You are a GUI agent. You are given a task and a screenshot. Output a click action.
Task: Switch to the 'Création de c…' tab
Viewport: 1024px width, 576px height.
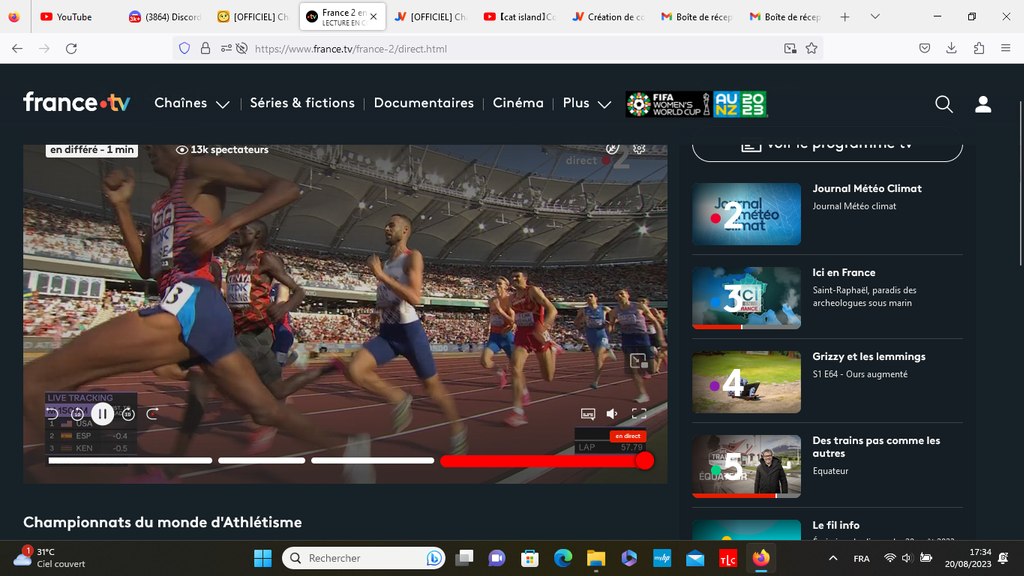tap(609, 17)
